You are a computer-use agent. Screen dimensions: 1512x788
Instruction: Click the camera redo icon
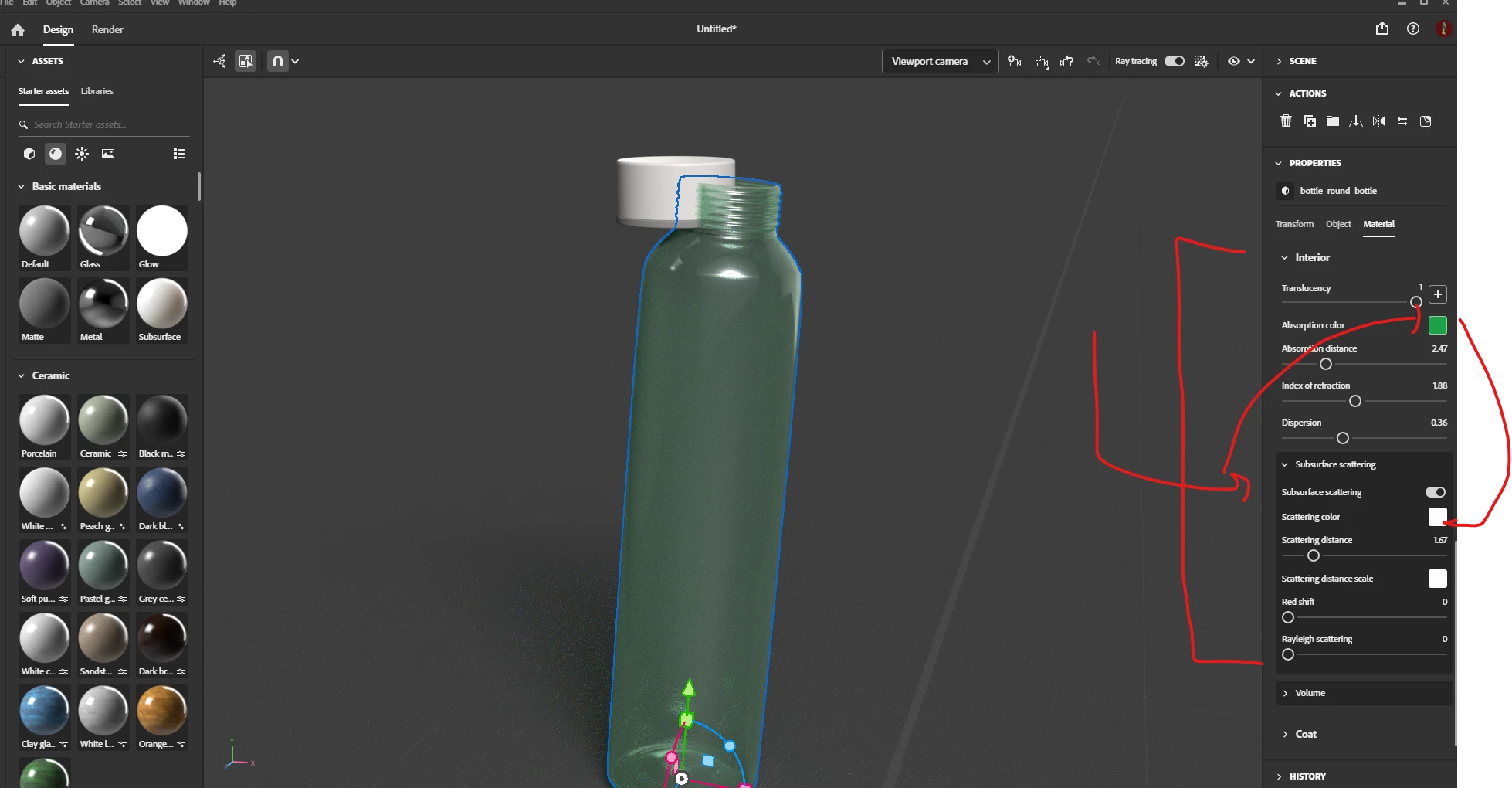[1093, 61]
